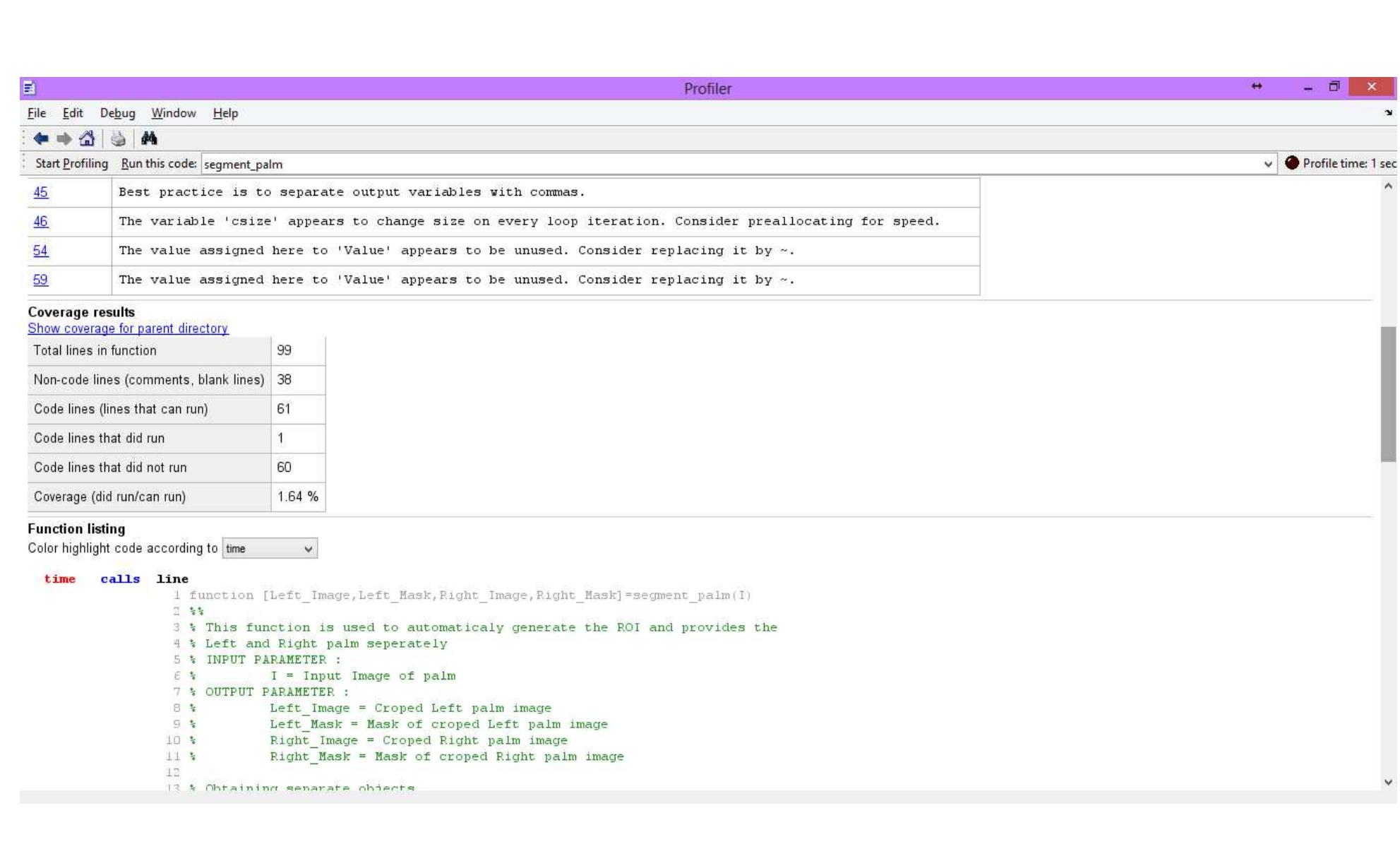Screen dimensions: 1400x844
Task: Click the binoculars find icon
Action: (149, 138)
